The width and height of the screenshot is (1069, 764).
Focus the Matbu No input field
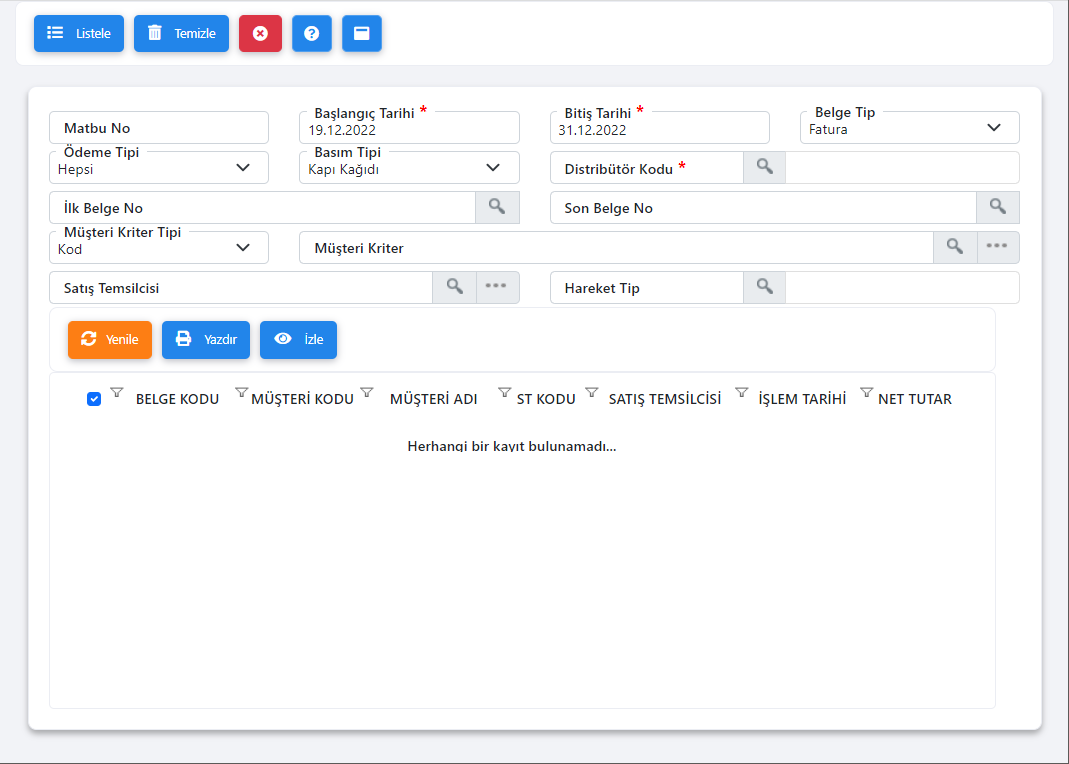click(x=159, y=128)
